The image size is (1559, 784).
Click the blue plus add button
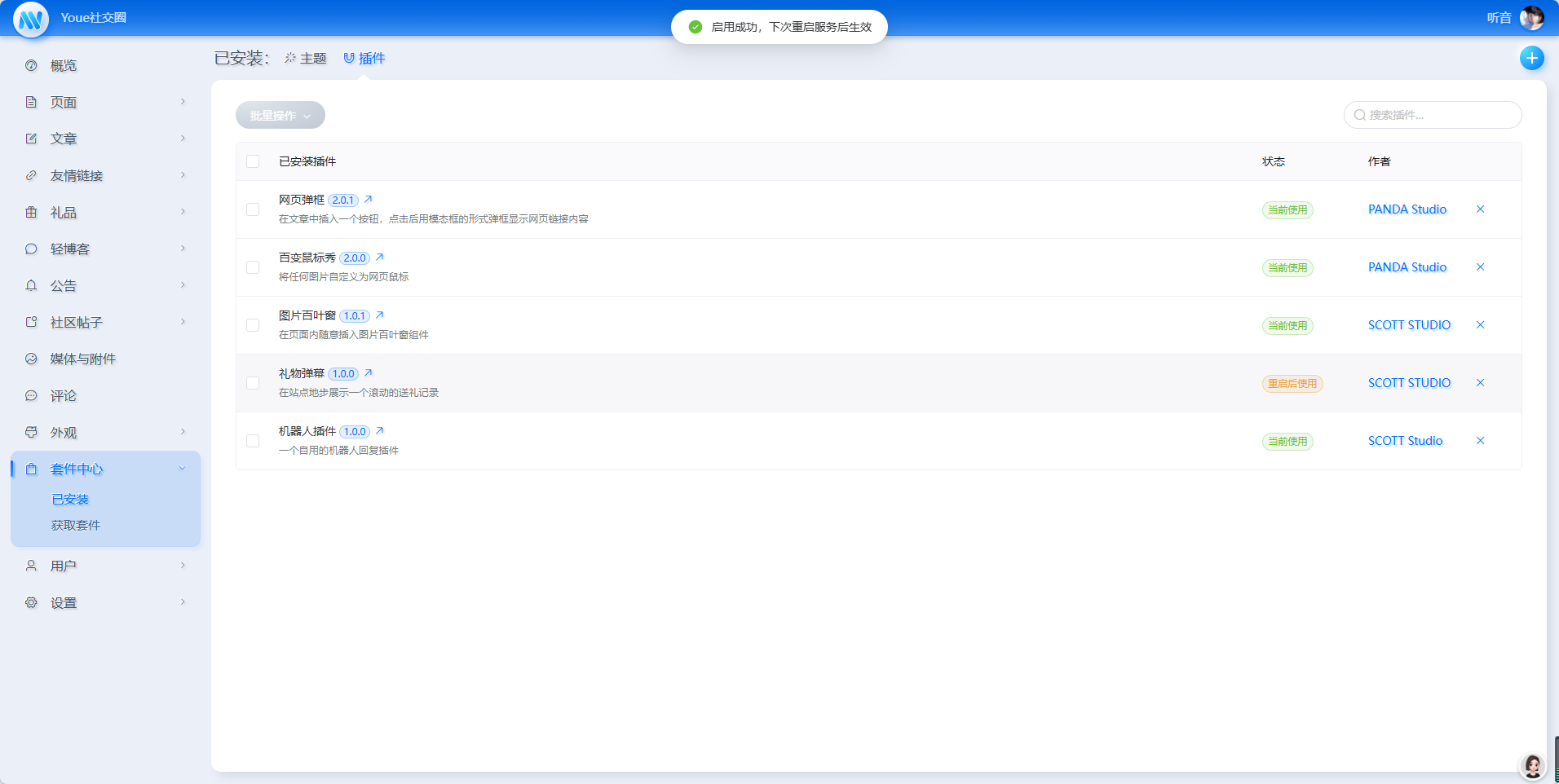[x=1531, y=58]
